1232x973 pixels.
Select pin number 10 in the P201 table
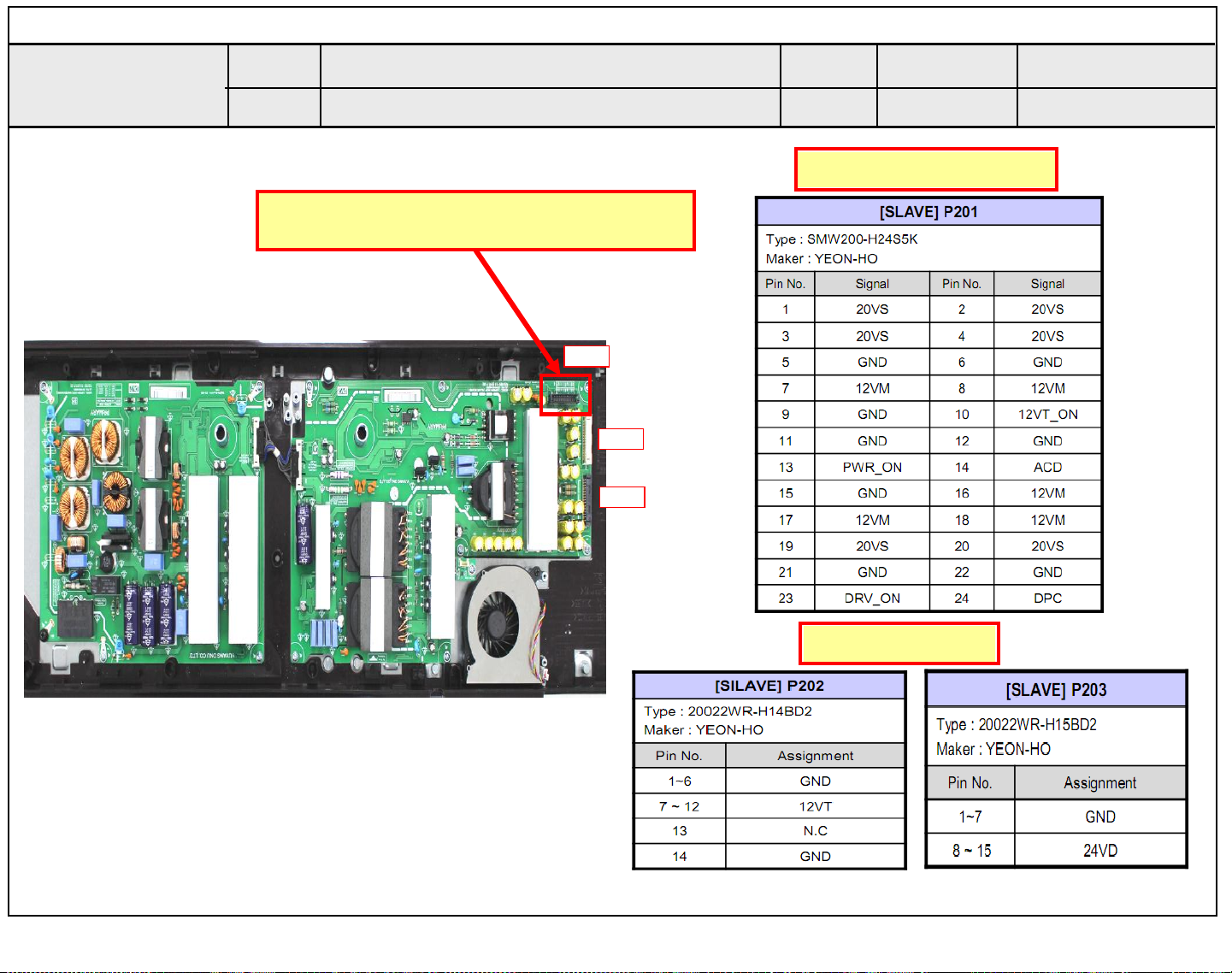(962, 415)
